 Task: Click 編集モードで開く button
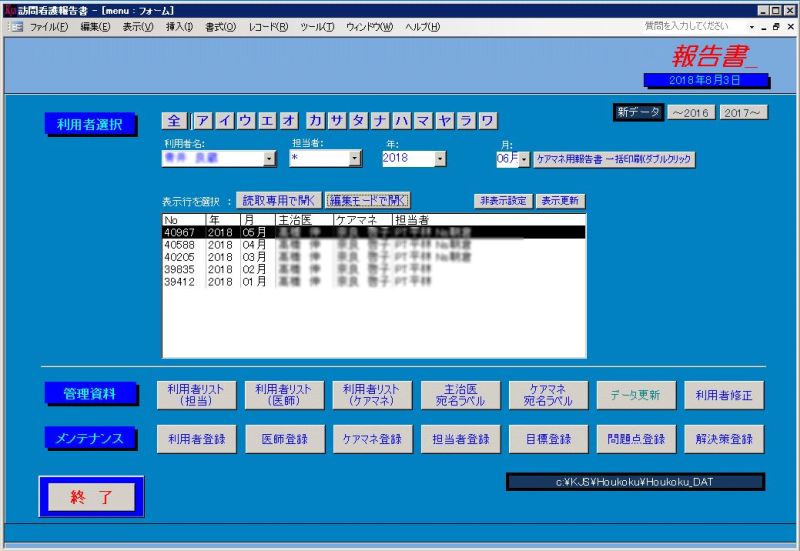(368, 200)
